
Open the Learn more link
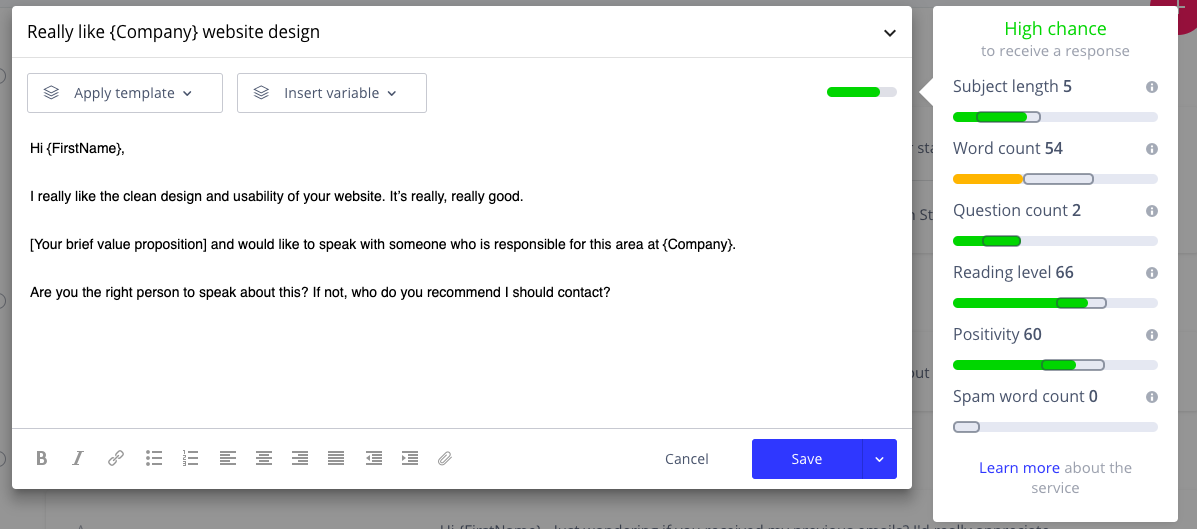[x=1019, y=468]
